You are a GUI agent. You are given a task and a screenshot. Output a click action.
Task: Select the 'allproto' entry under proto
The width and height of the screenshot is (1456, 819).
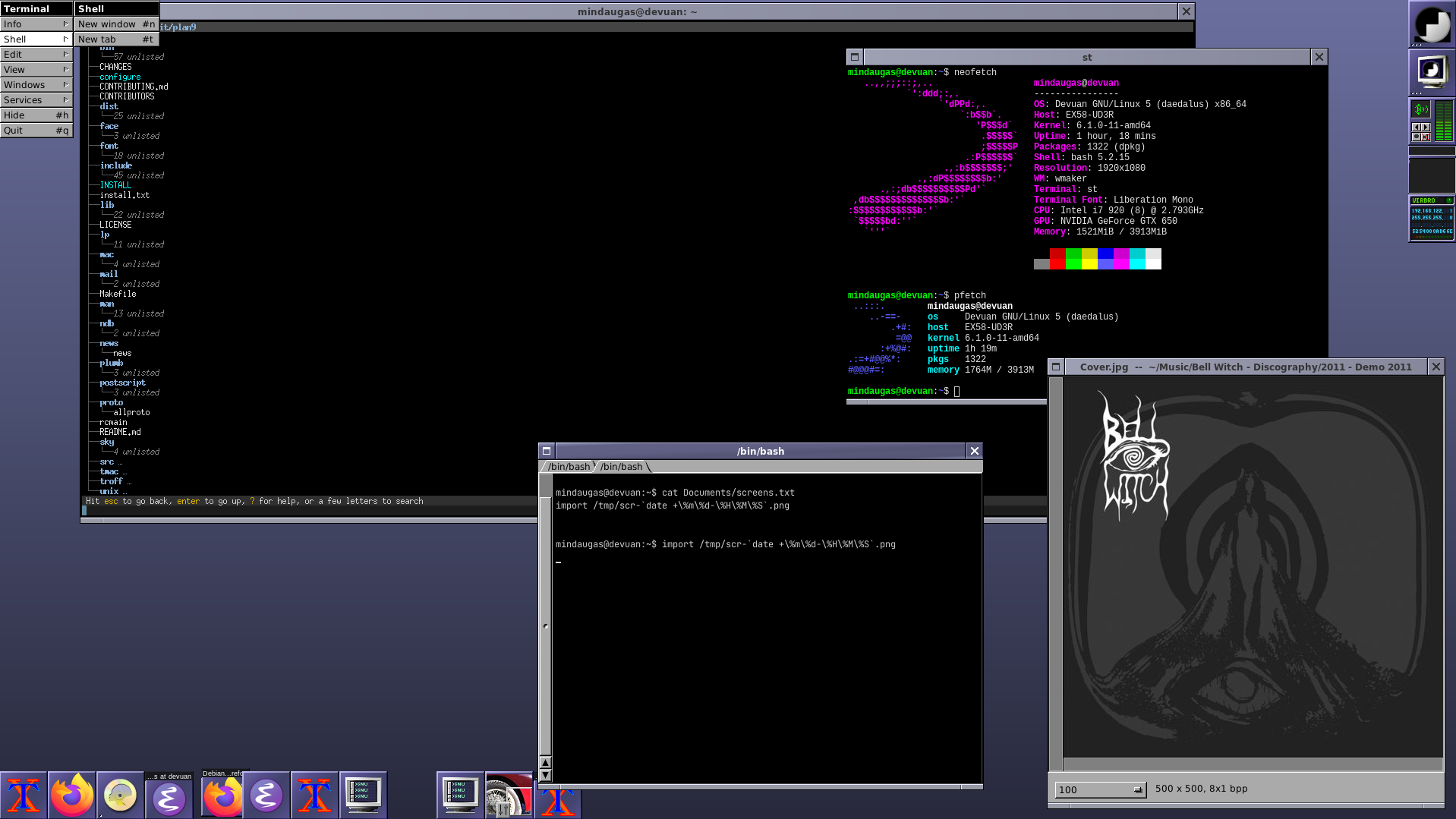coord(131,412)
